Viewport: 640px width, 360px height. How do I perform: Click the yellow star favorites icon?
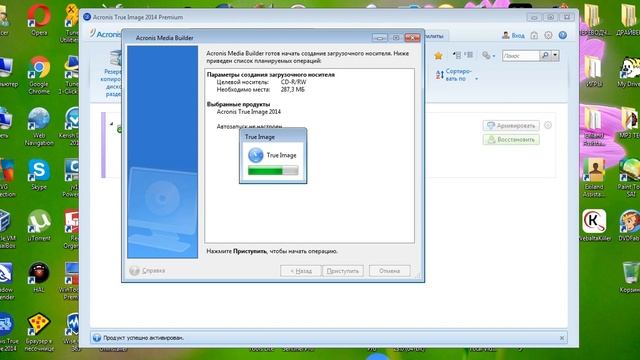tap(438, 56)
